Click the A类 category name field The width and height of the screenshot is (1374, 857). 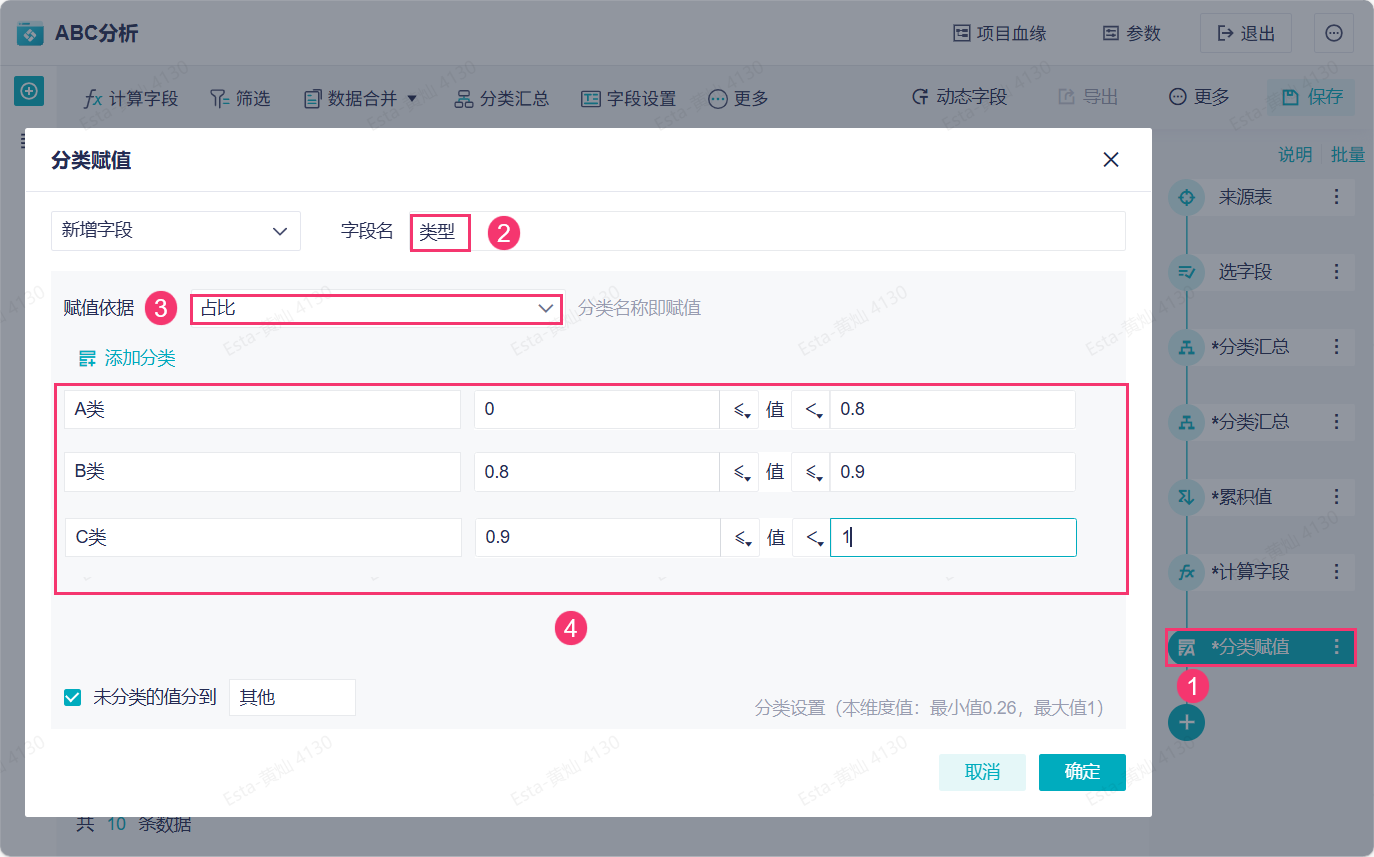[x=262, y=409]
